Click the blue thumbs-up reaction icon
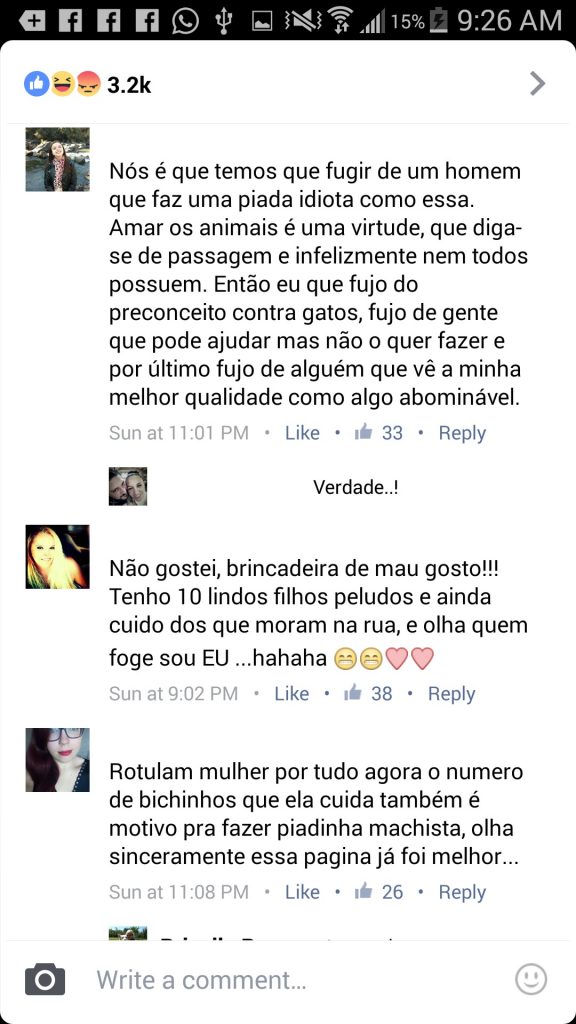 (37, 84)
